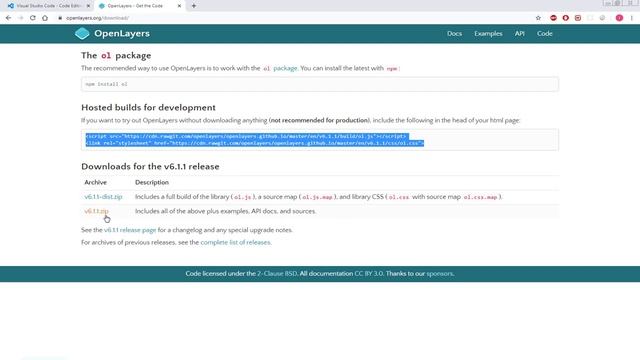Click the browser forward arrow

point(20,18)
